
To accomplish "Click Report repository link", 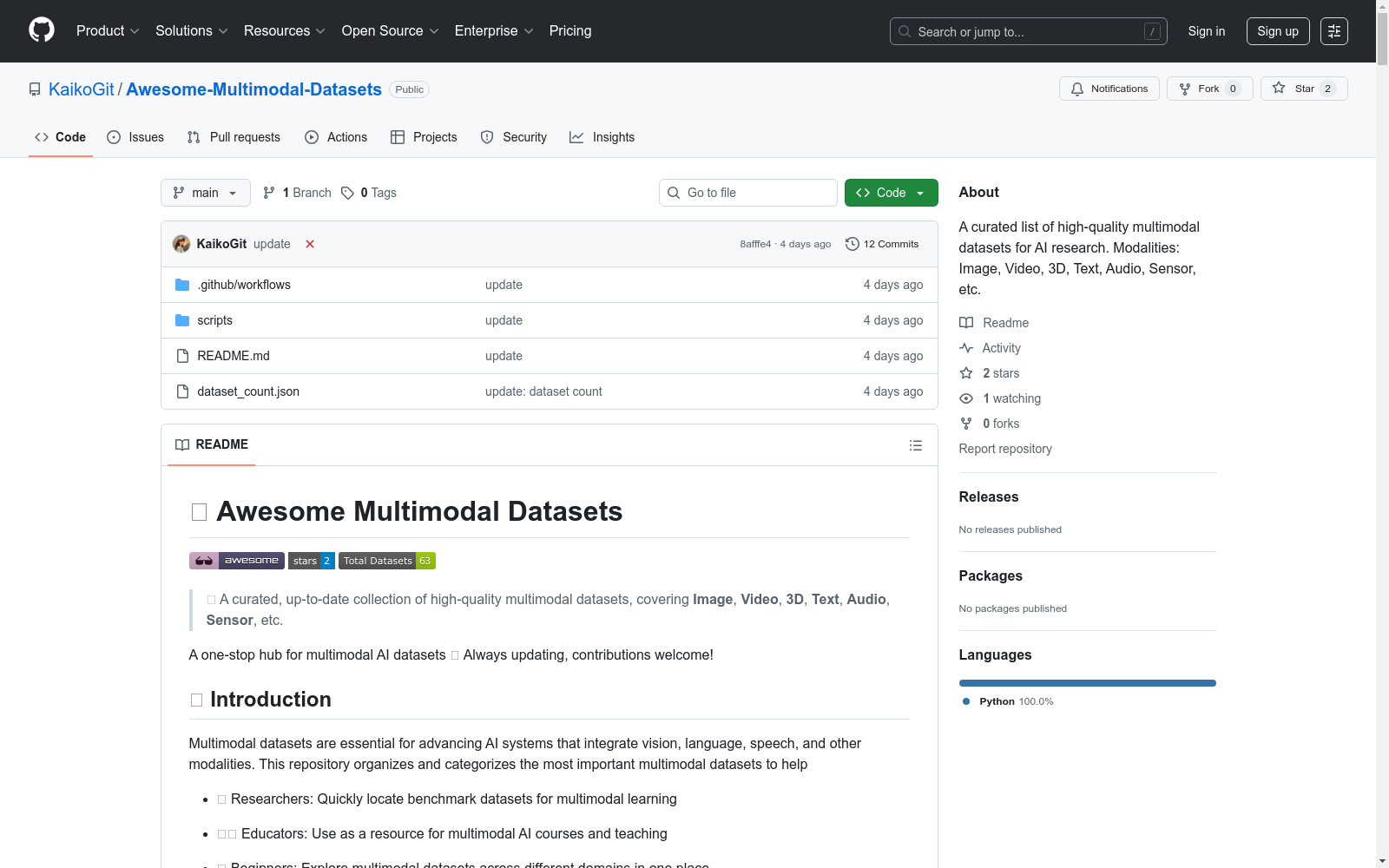I will coord(1005,449).
